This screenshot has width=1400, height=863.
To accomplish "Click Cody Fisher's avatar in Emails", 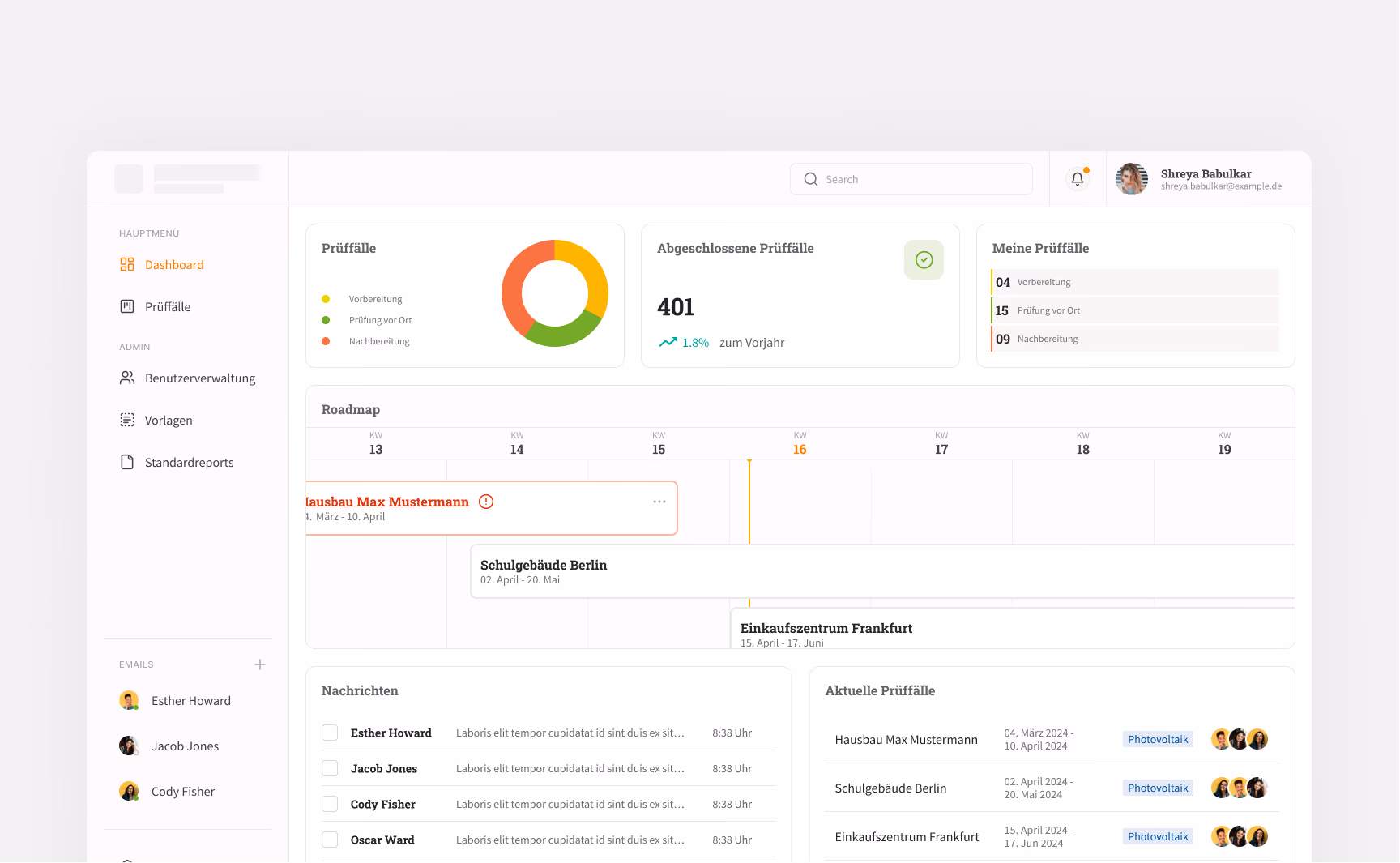I will point(129,791).
